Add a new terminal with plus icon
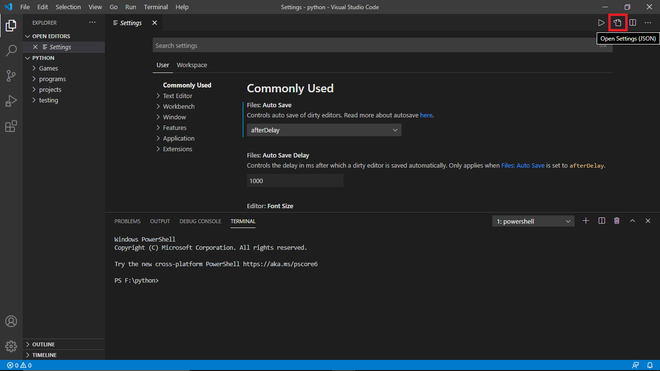The image size is (660, 371). (585, 221)
